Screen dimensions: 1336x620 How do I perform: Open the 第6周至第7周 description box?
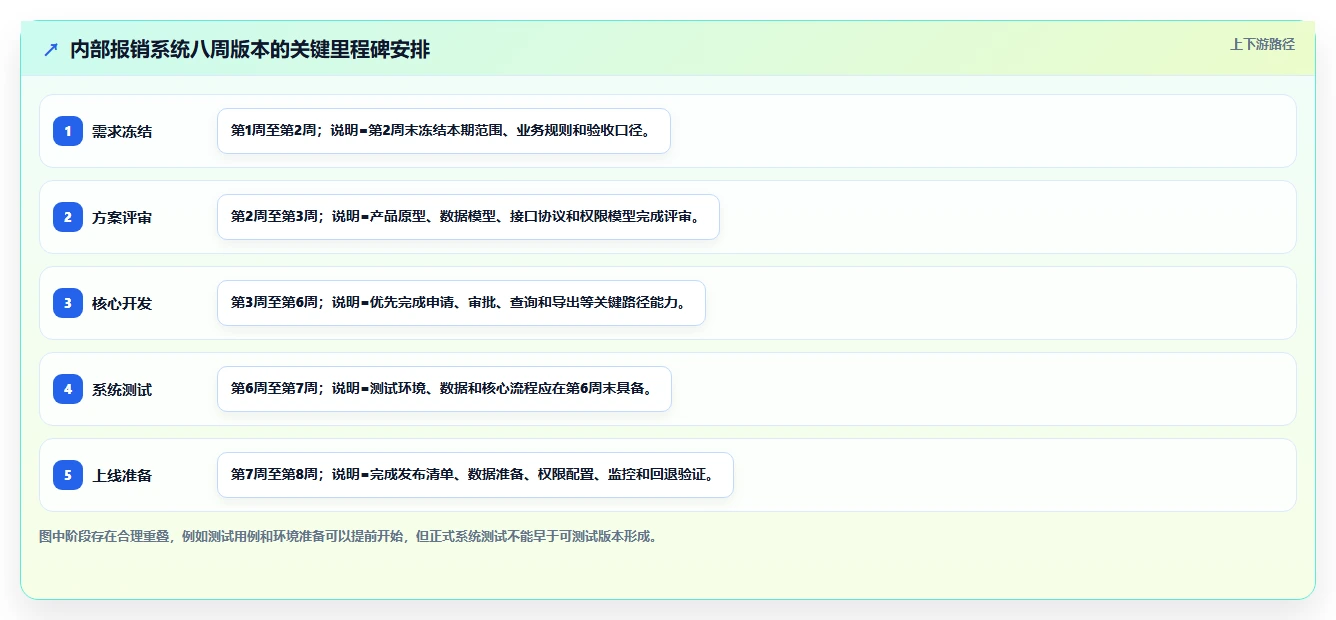click(x=444, y=389)
